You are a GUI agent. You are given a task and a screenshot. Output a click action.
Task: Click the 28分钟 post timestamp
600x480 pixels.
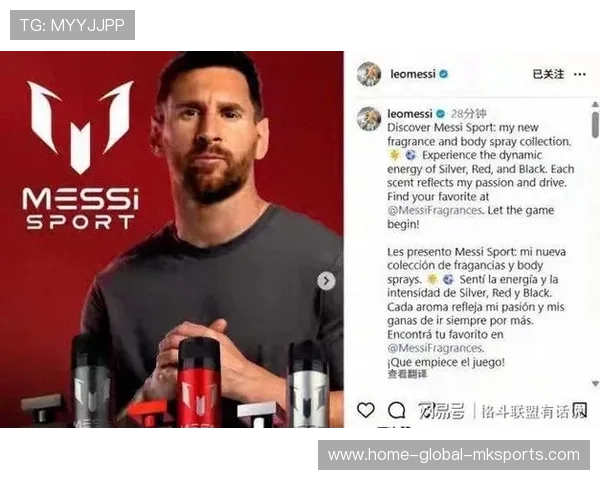coord(469,114)
